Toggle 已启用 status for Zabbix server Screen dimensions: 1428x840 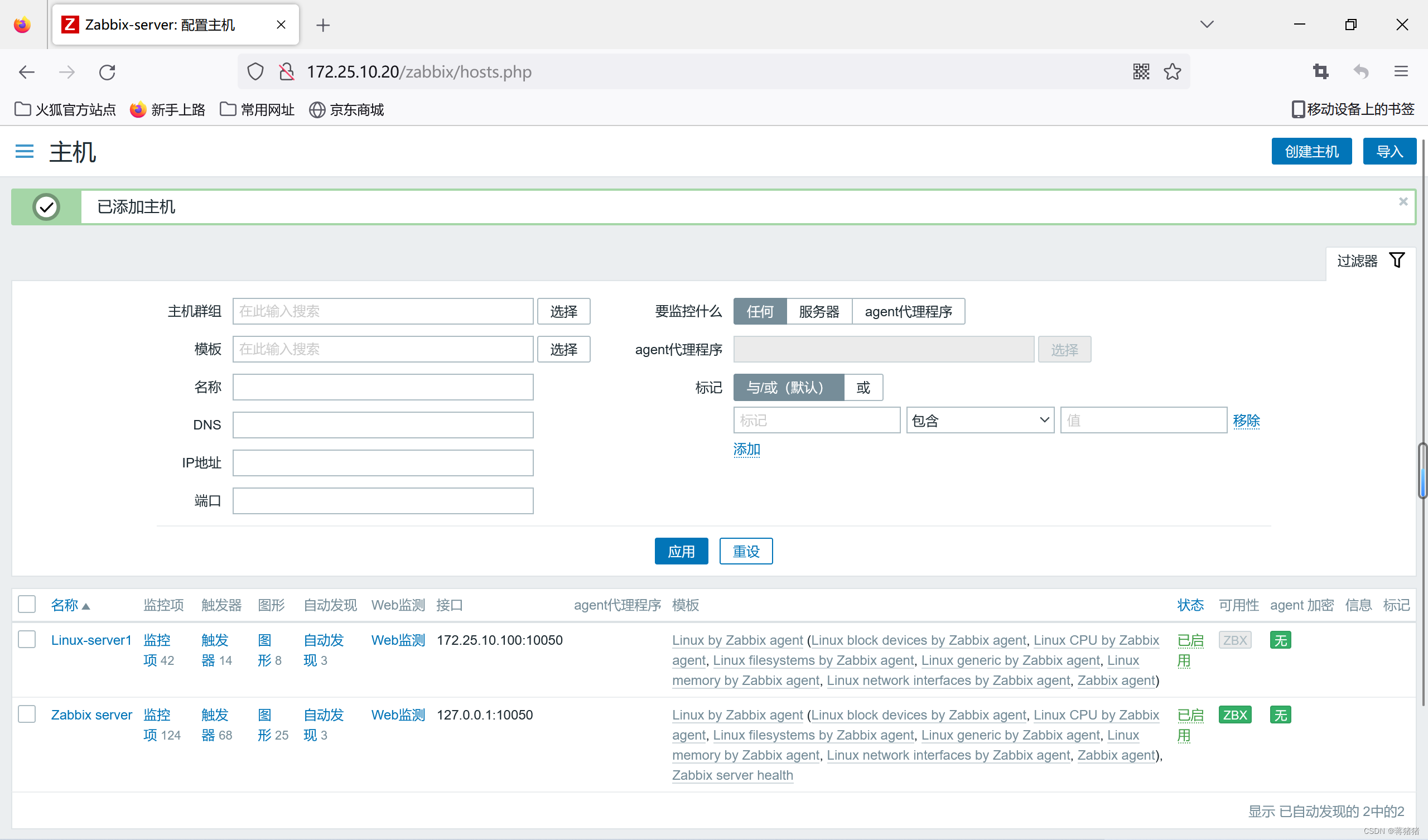pyautogui.click(x=1190, y=725)
